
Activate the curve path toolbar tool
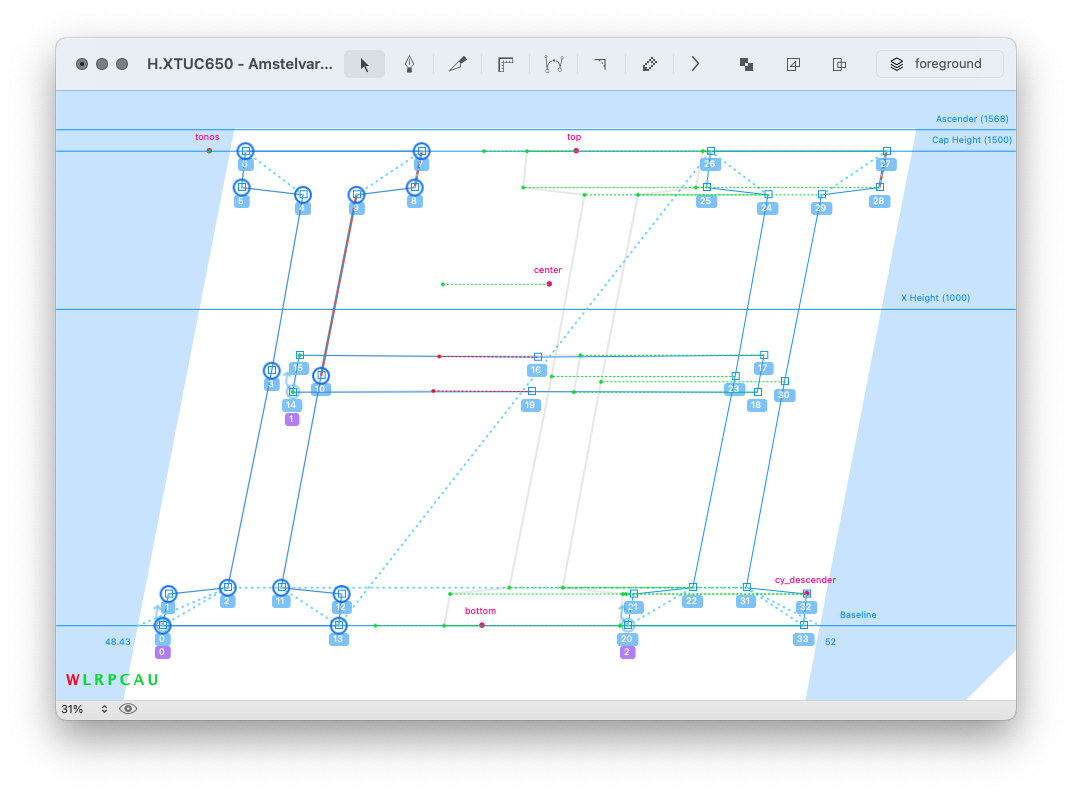[553, 64]
